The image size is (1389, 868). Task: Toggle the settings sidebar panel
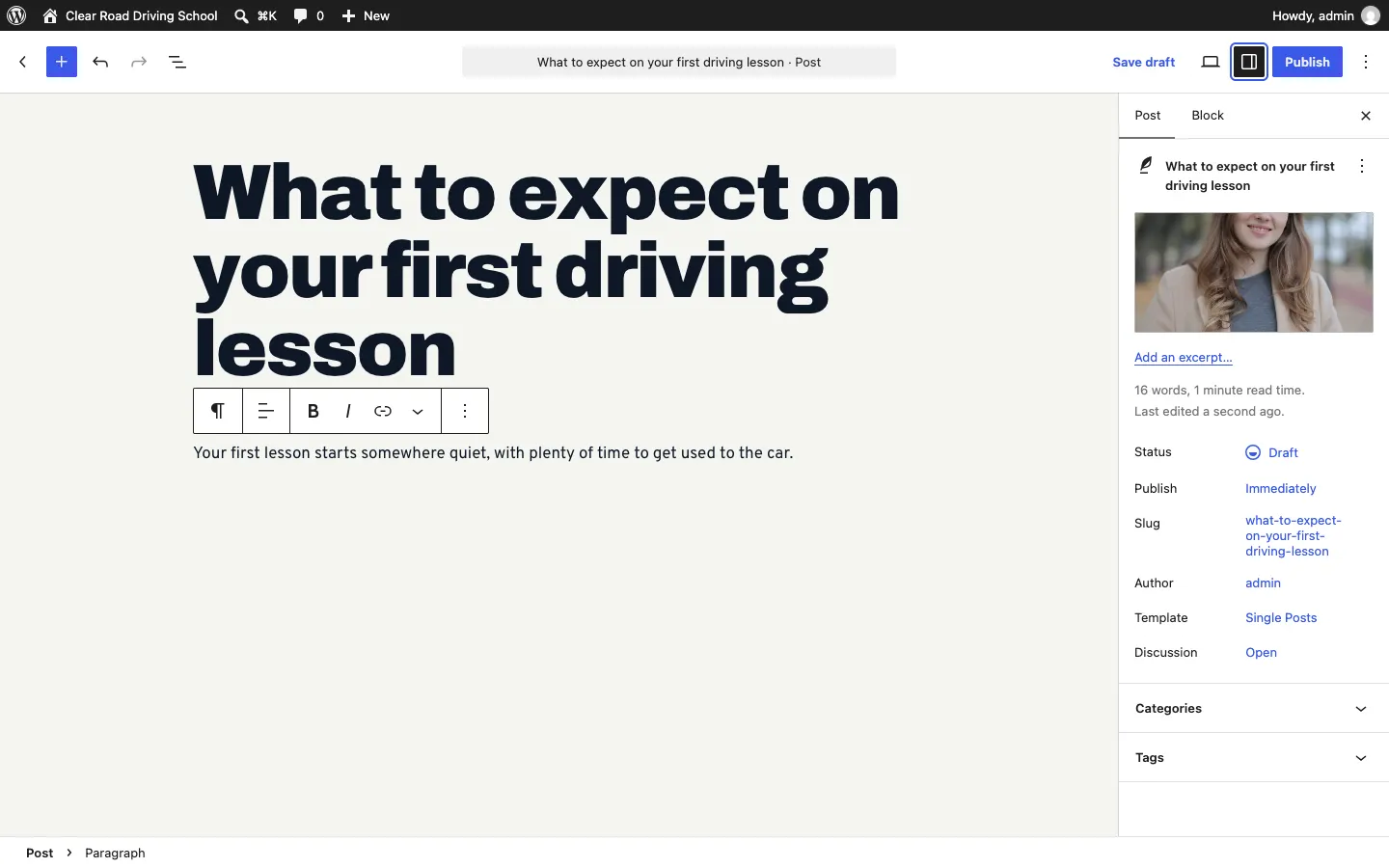tap(1249, 62)
